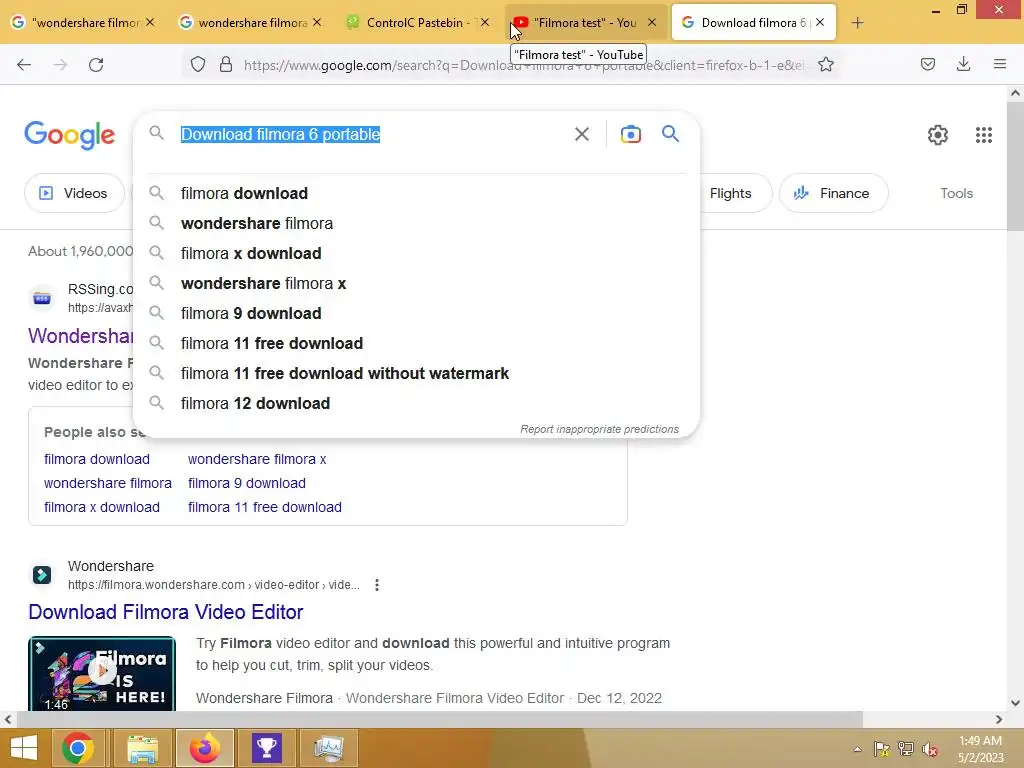The width and height of the screenshot is (1024, 768).
Task: Open the Firefox application menu
Action: point(1000,64)
